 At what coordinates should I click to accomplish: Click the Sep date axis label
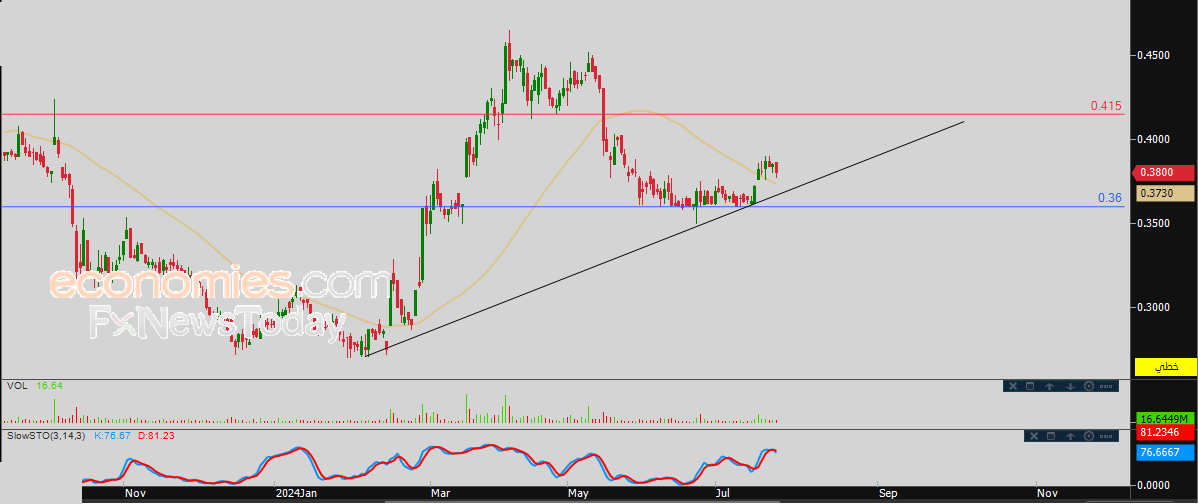point(887,494)
